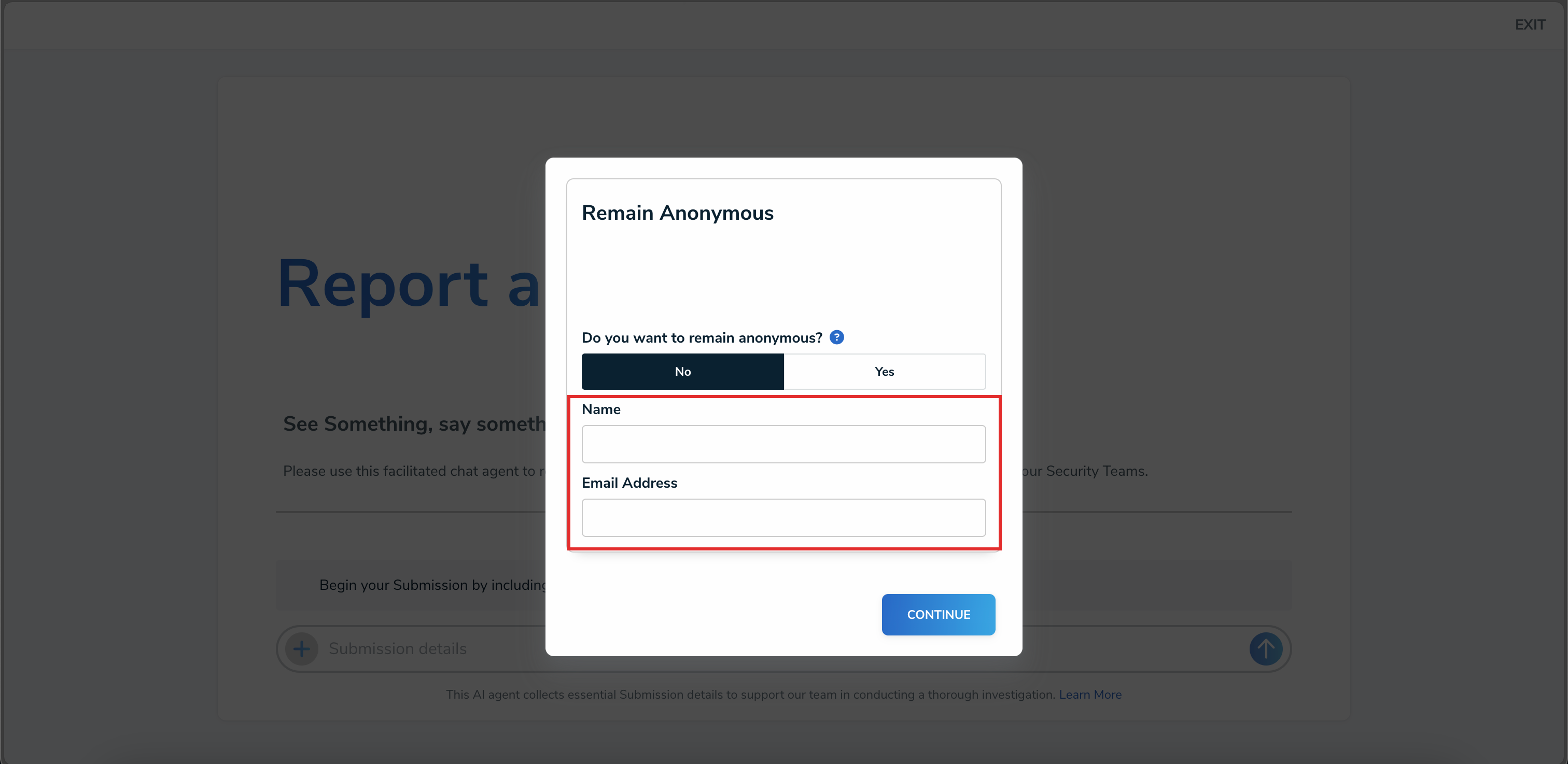Click the help question mark icon beside anonymity question
This screenshot has width=1568, height=764.
click(x=837, y=337)
